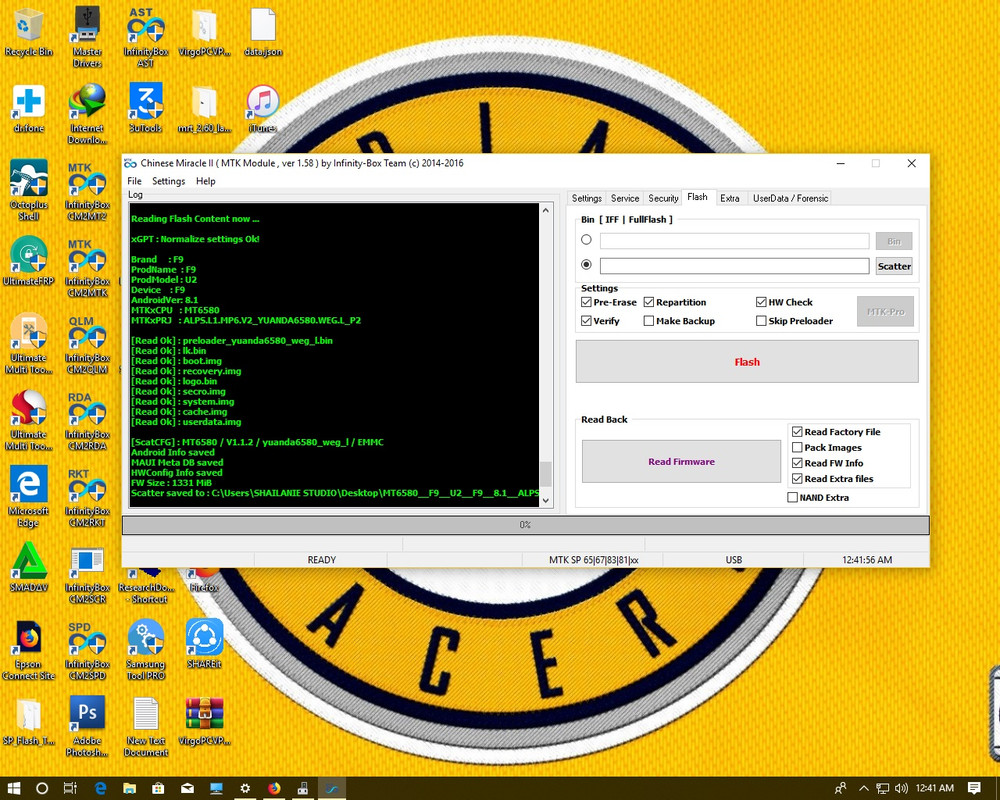Click the log scrollbar up arrow

point(545,210)
